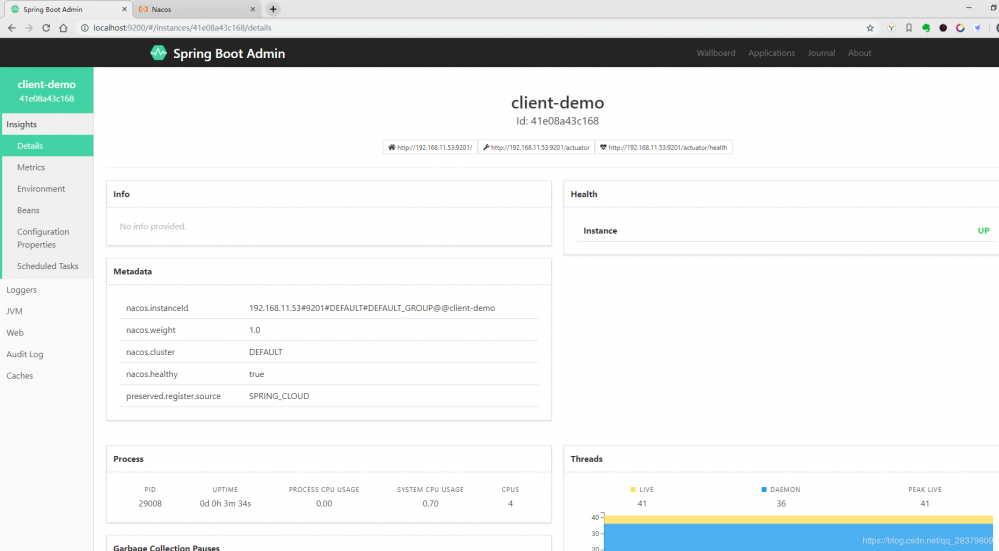Image resolution: width=999 pixels, height=551 pixels.
Task: Open Scheduled Tasks in the sidebar
Action: pos(47,266)
